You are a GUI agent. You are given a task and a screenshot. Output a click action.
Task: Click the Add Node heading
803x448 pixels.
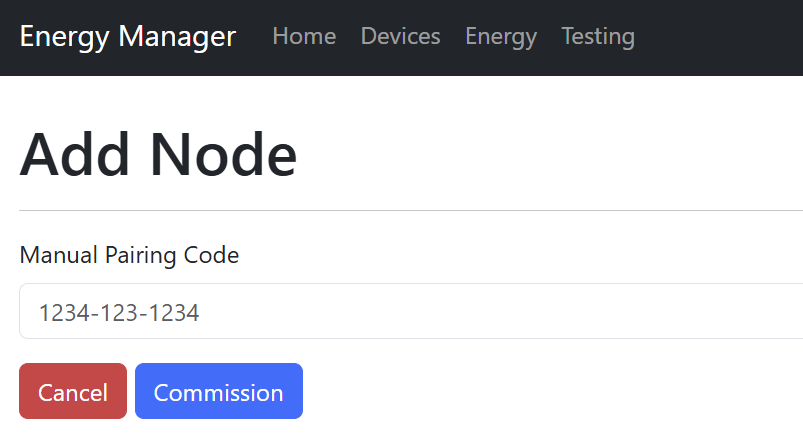pos(158,155)
